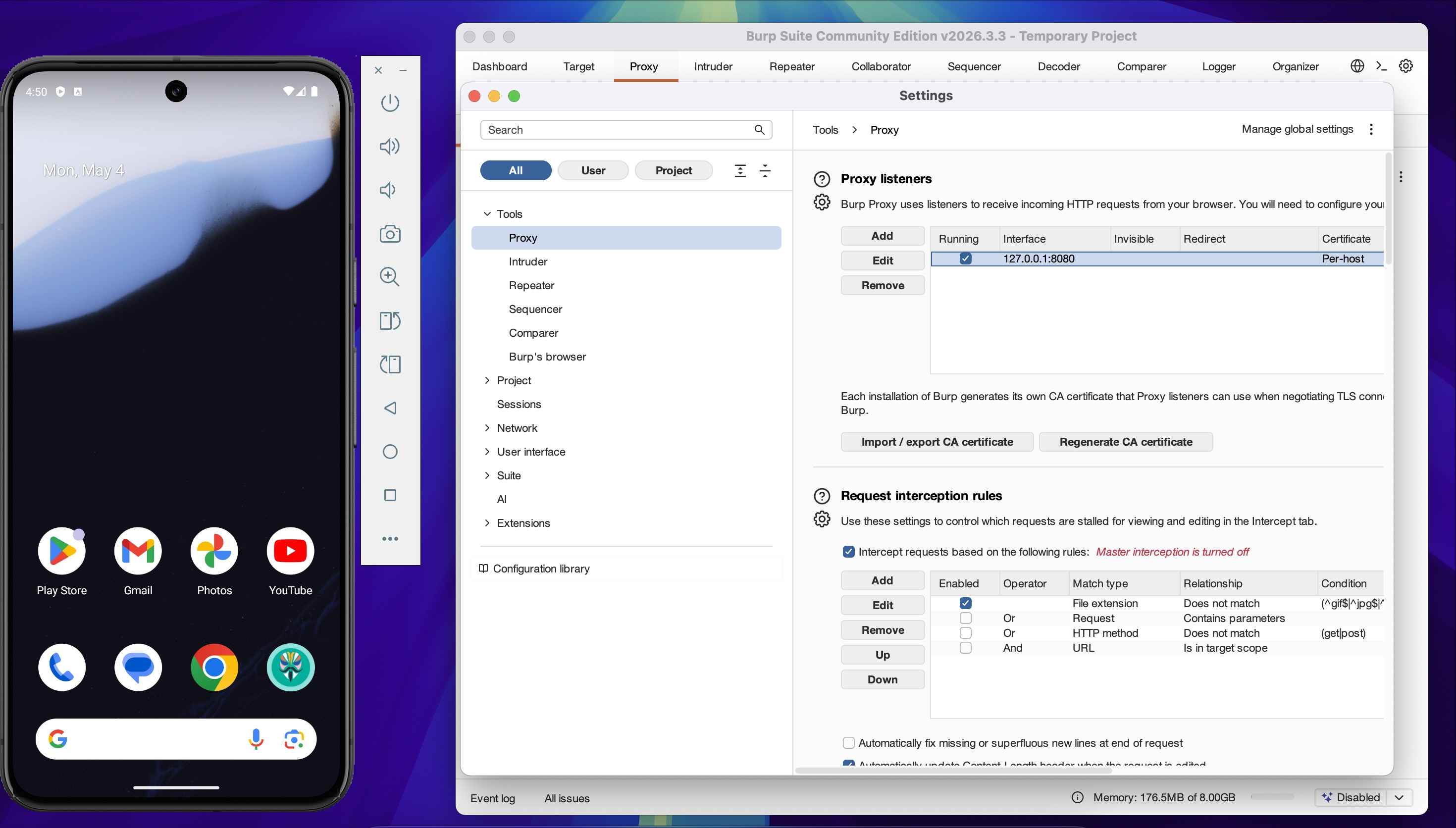Switch to the Decoder tab
The image size is (1456, 828).
point(1059,66)
